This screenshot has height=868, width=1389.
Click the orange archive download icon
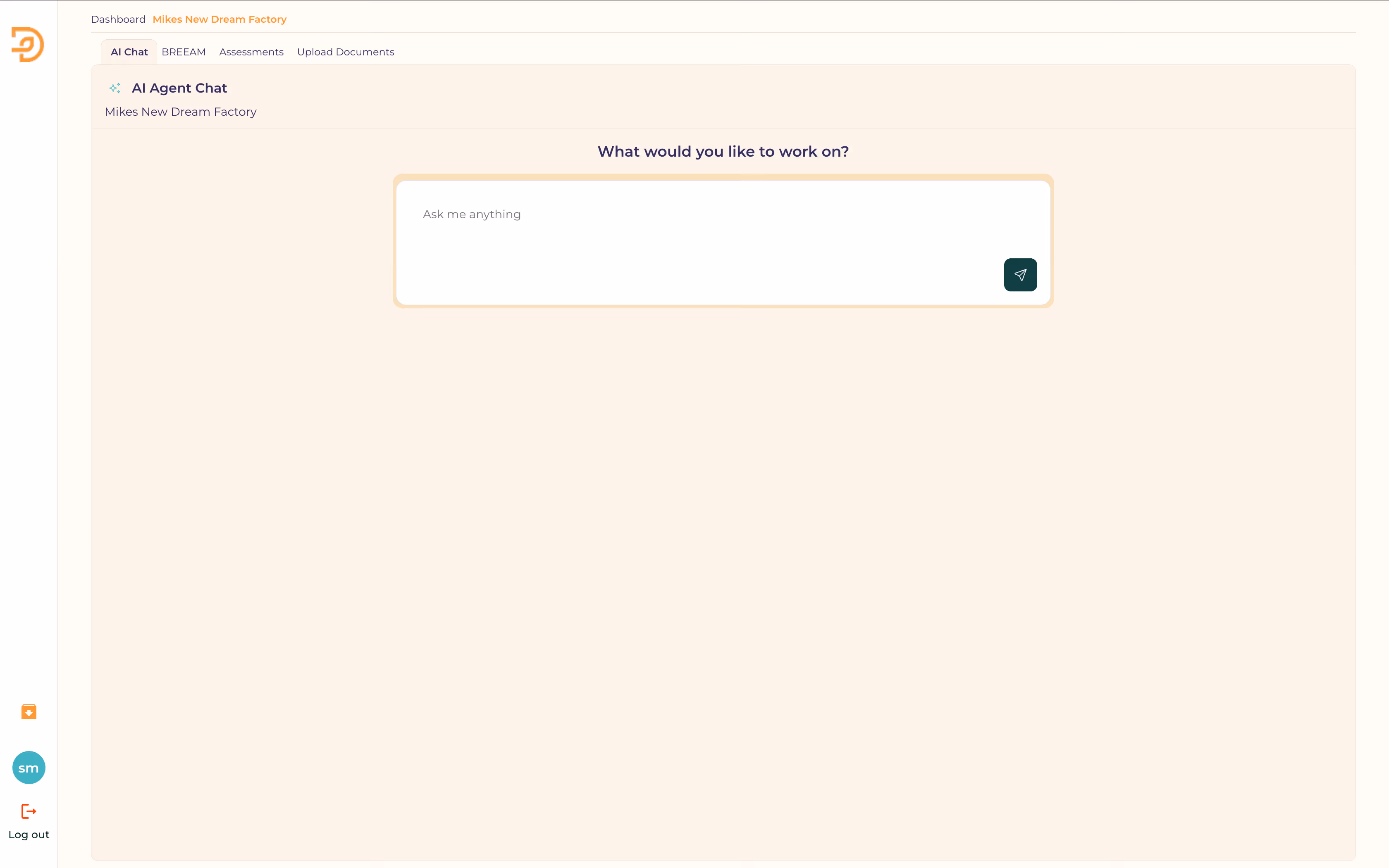(x=29, y=712)
